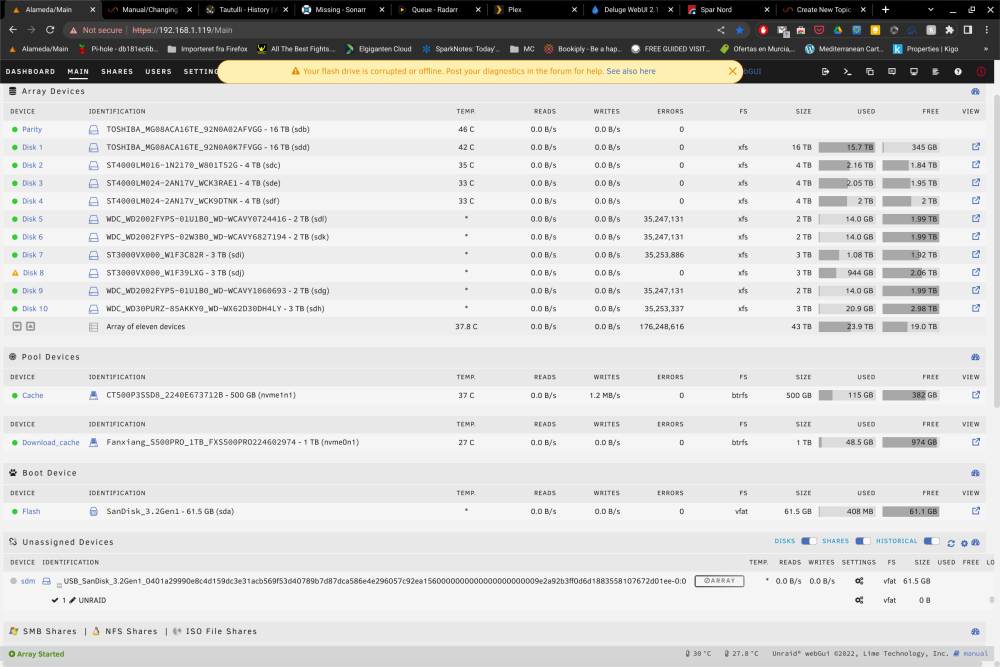This screenshot has height=667, width=1000.
Task: Click the Flash boot device USB icon
Action: tap(93, 511)
